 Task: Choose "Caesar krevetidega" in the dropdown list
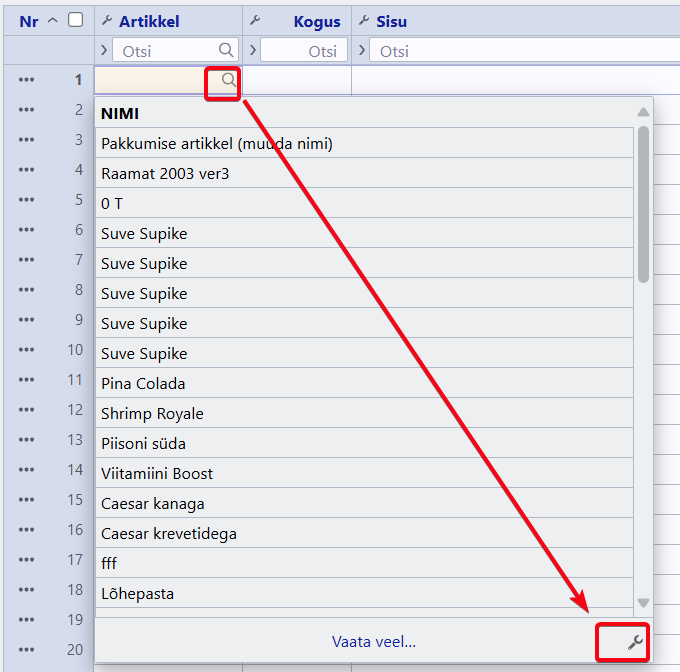pyautogui.click(x=169, y=534)
